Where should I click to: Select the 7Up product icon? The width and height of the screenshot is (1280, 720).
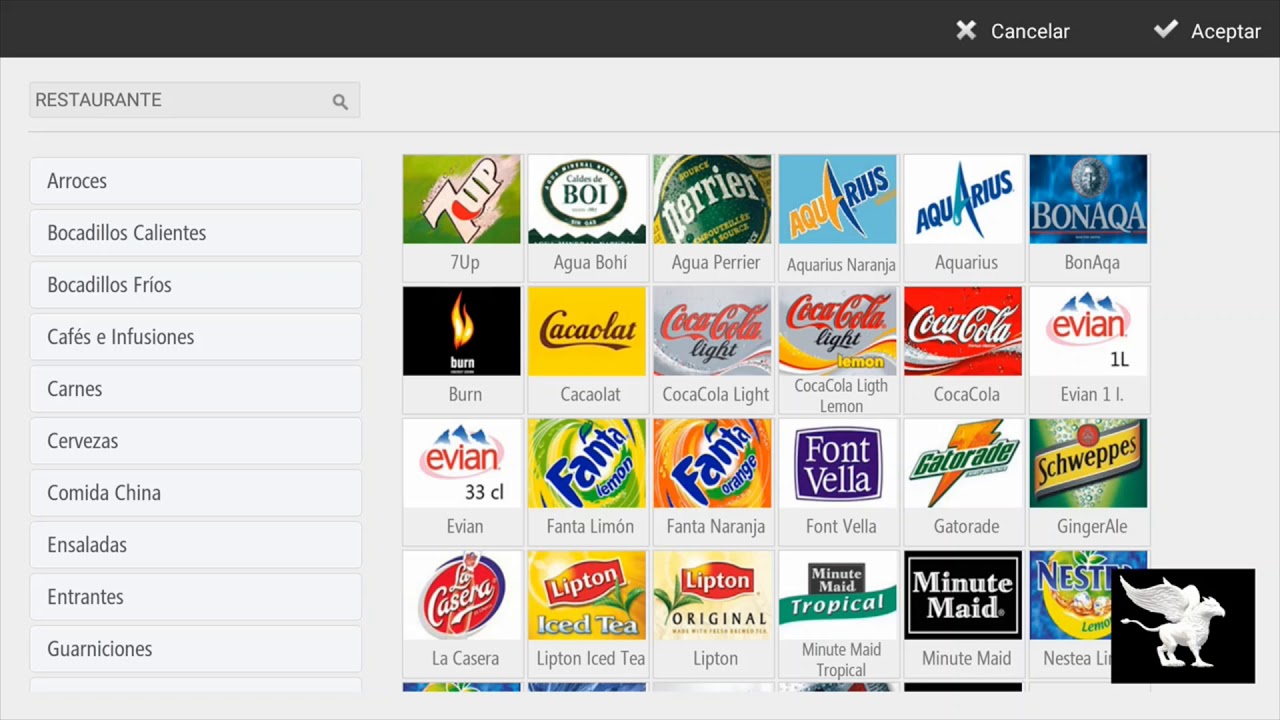click(x=462, y=217)
